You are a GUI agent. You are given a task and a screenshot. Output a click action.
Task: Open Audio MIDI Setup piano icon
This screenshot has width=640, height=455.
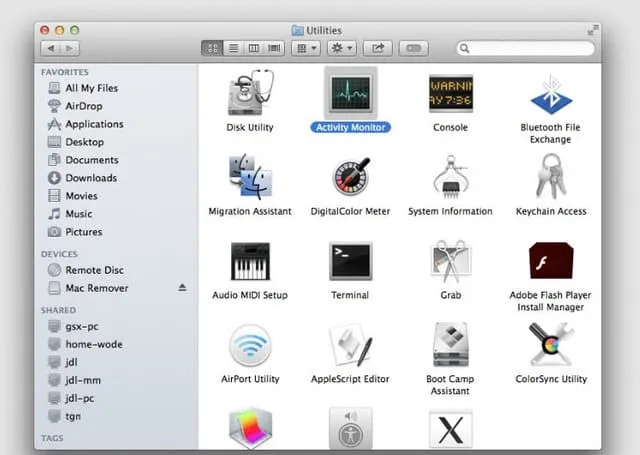click(250, 261)
